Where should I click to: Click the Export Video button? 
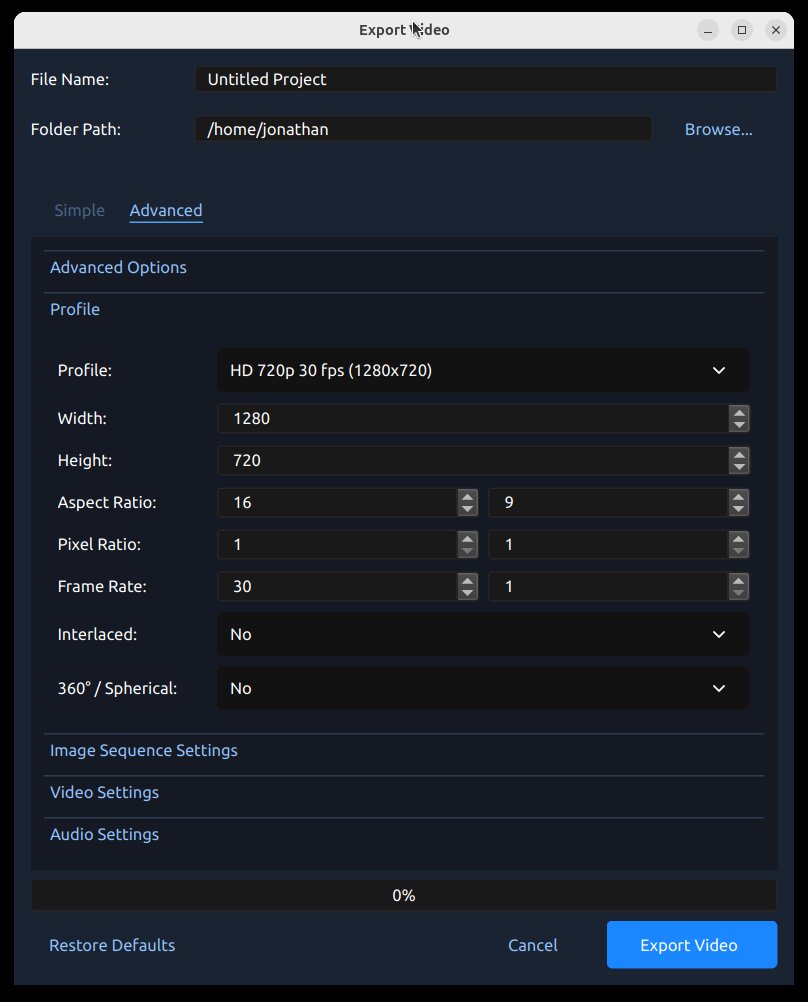click(690, 945)
